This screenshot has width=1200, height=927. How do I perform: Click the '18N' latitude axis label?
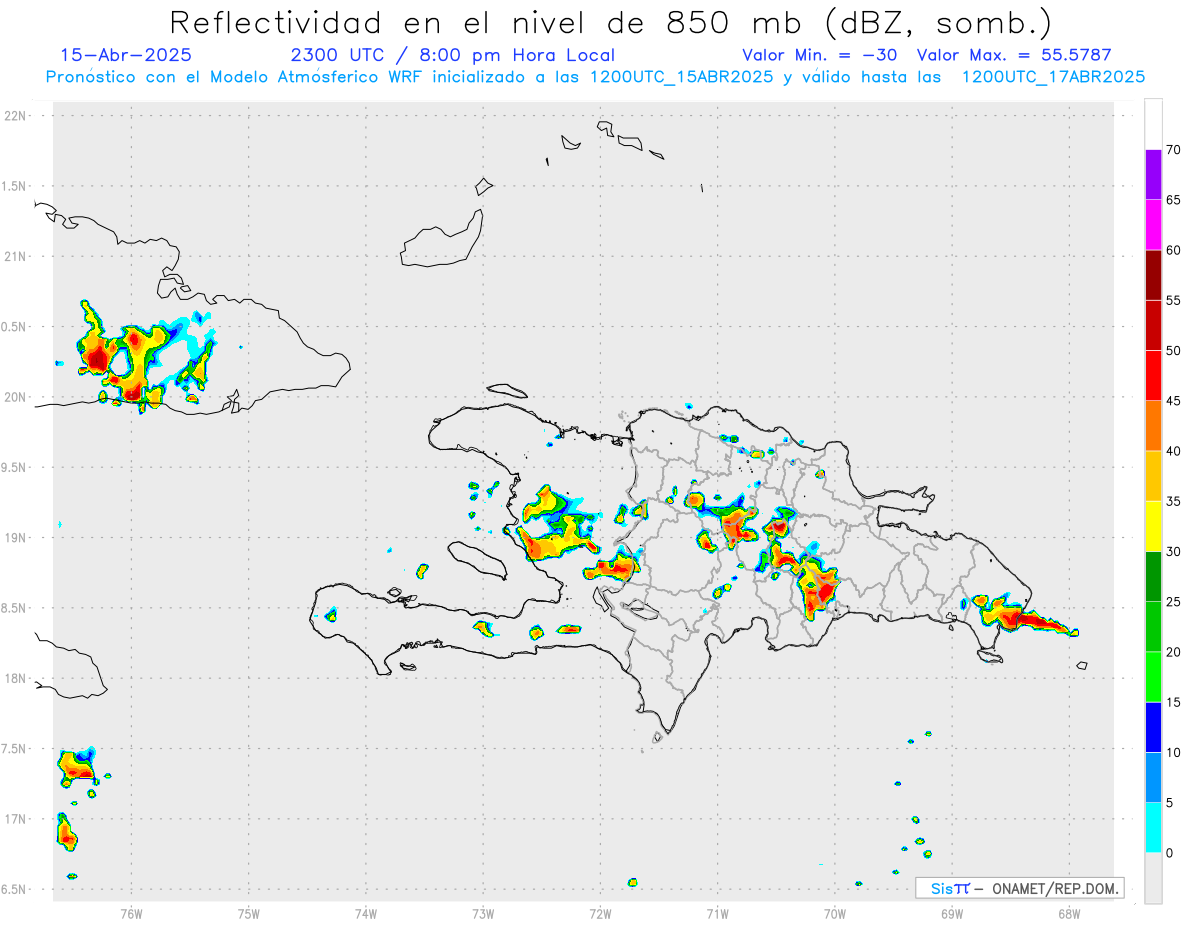(x=17, y=678)
